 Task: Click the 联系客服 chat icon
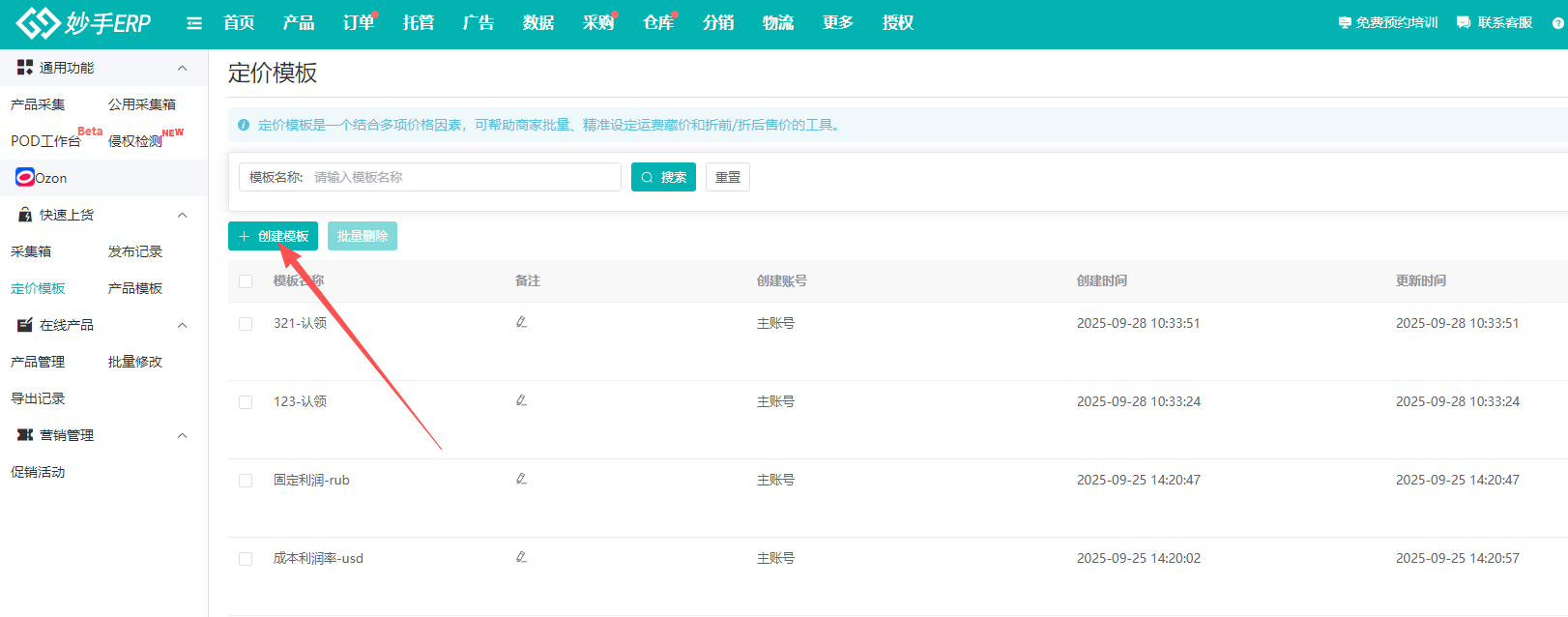[1464, 23]
